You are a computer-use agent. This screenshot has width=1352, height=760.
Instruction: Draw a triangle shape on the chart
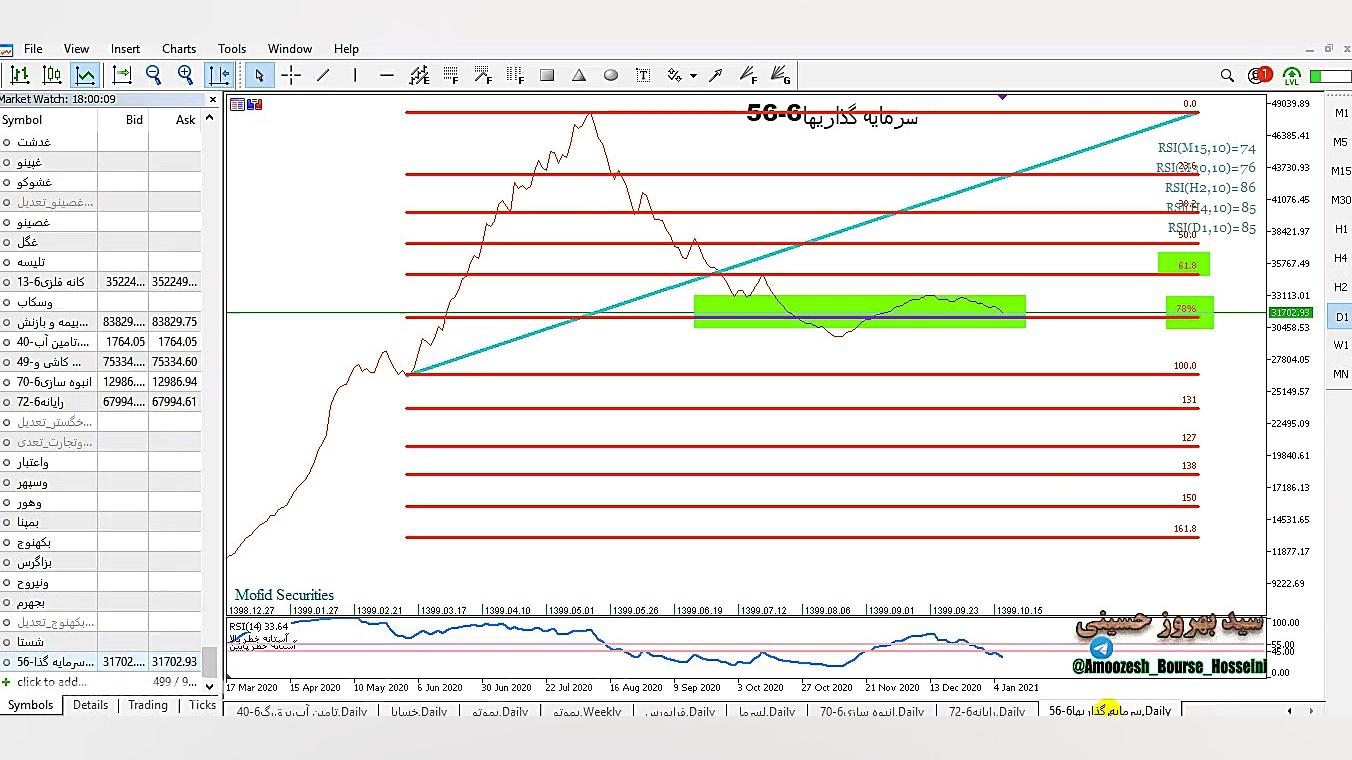pos(579,75)
